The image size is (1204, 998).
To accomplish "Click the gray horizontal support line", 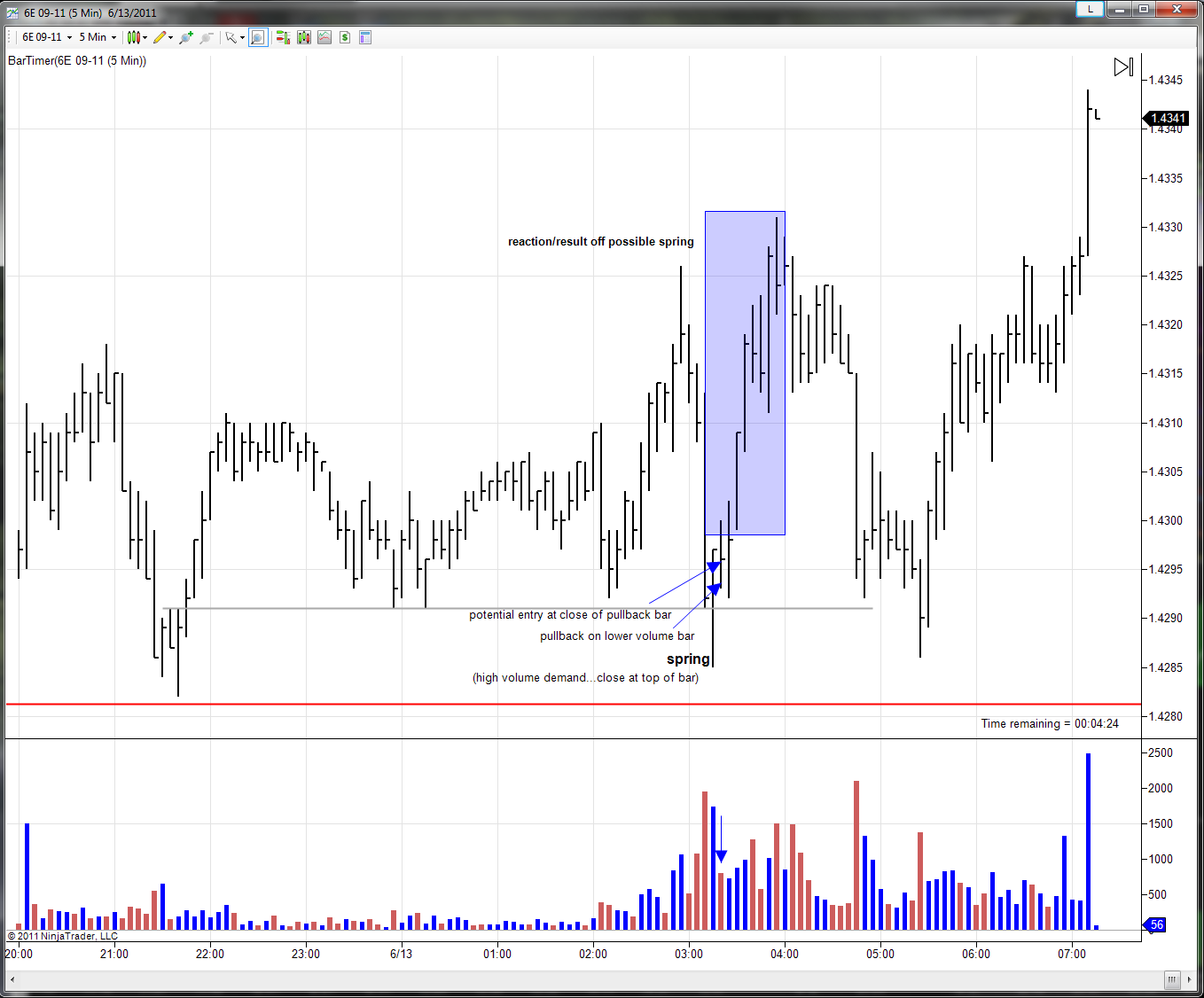I will coord(518,608).
